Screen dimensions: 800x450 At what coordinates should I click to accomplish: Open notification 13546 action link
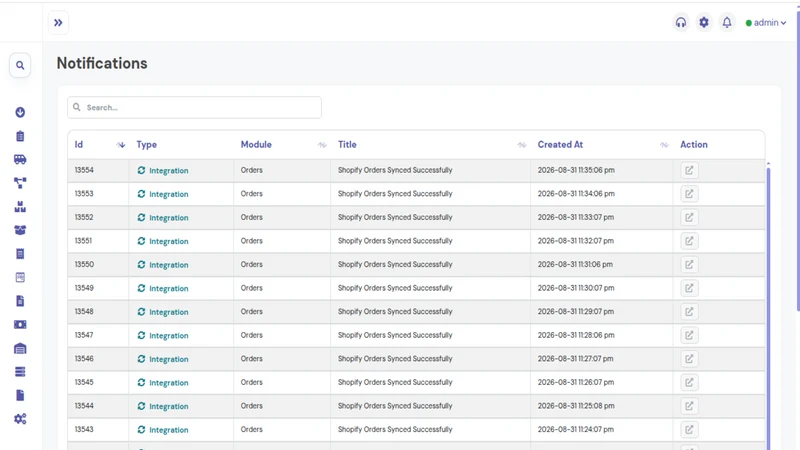(689, 359)
